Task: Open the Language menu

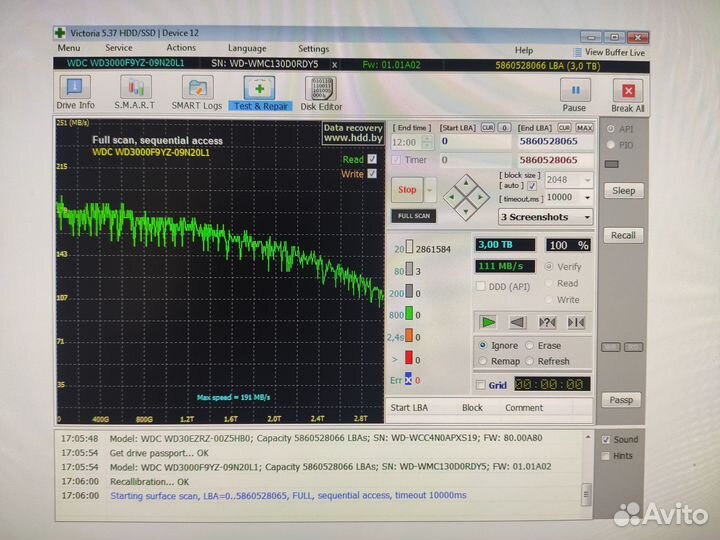Action: 247,48
